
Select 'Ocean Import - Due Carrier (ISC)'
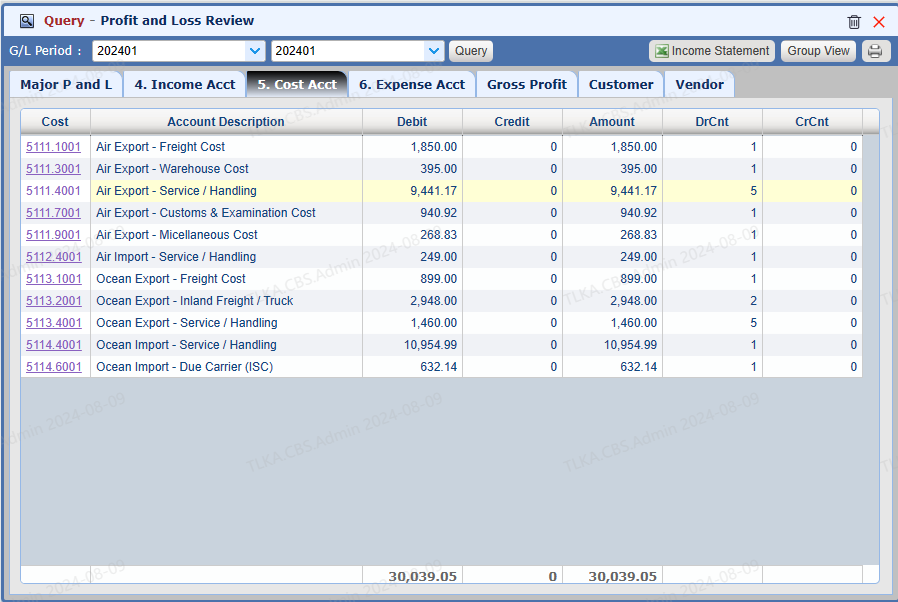[x=184, y=367]
